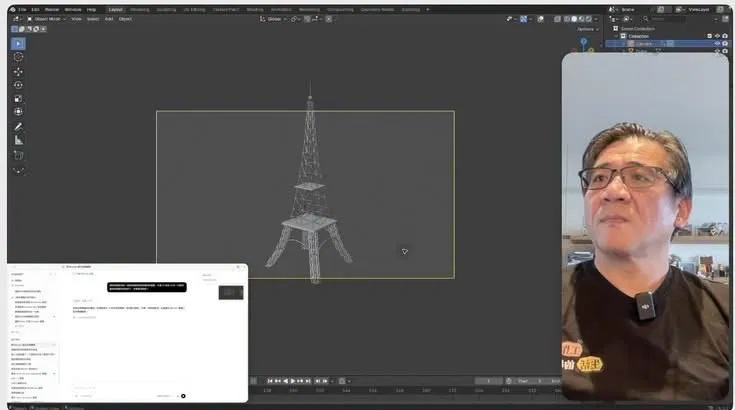Open the outliner display mode dropdown
Image resolution: width=735 pixels, height=410 pixels.
click(x=628, y=19)
